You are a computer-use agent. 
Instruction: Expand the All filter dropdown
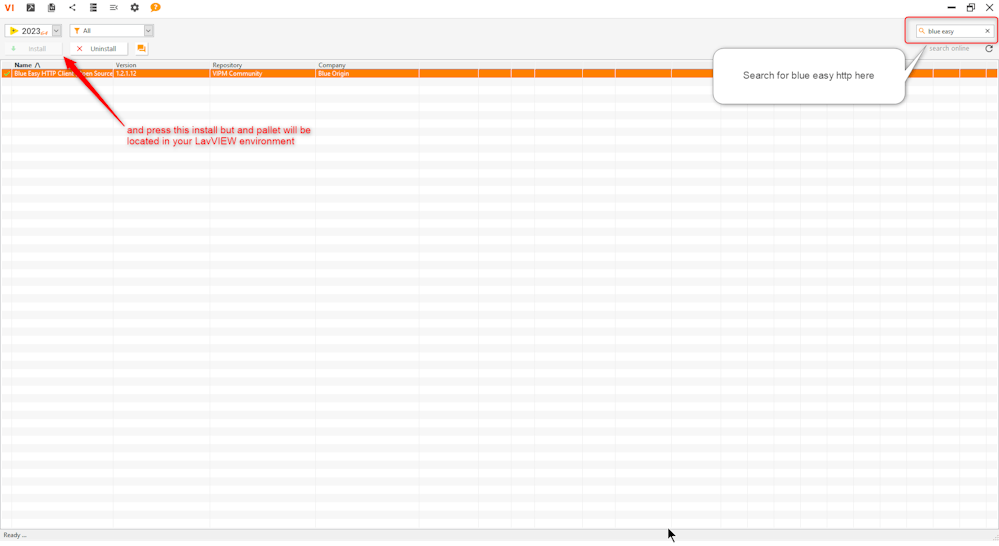point(148,31)
